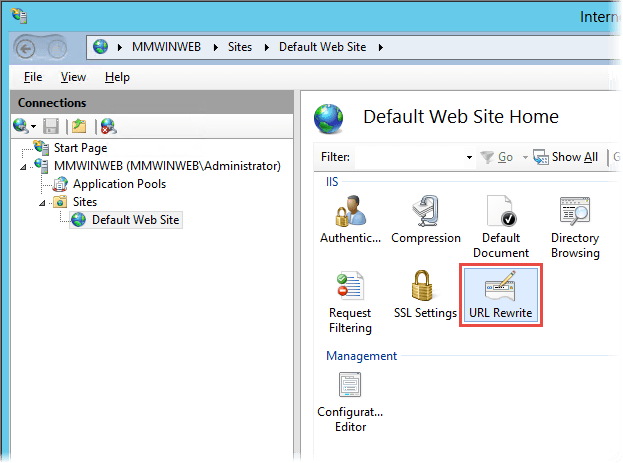Image resolution: width=623 pixels, height=463 pixels.
Task: Click the connect globe icon in Connections toolbar
Action: pyautogui.click(x=20, y=126)
